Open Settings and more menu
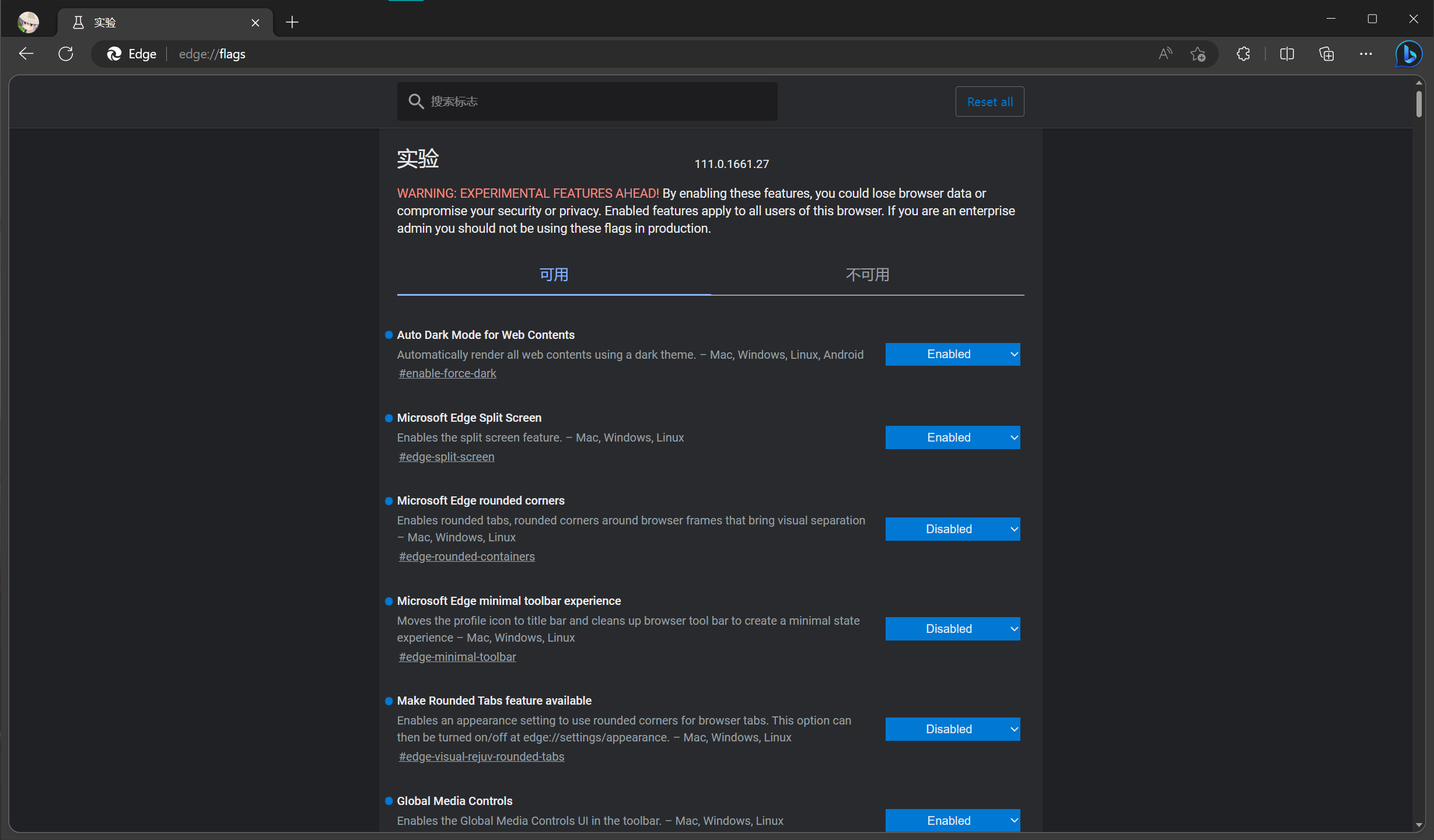Viewport: 1434px width, 840px height. (x=1366, y=54)
